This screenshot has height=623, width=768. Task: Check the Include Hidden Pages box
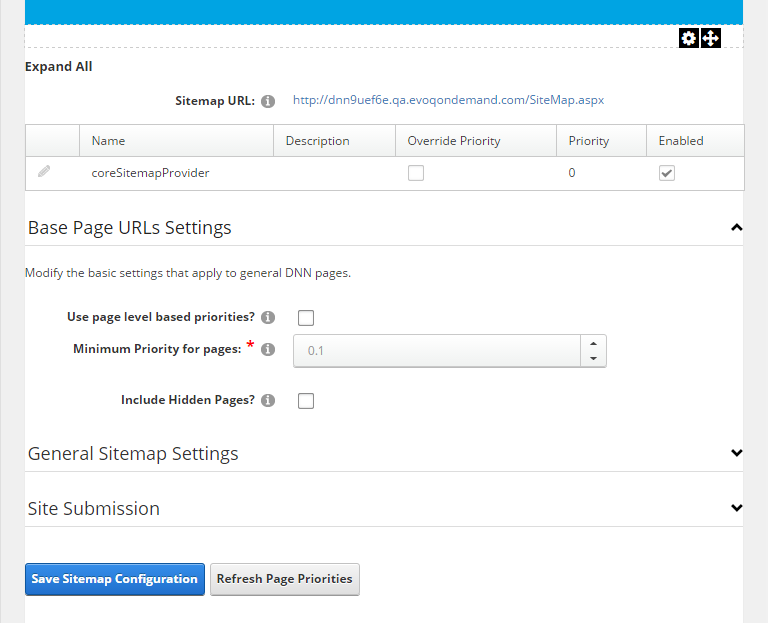click(x=306, y=401)
